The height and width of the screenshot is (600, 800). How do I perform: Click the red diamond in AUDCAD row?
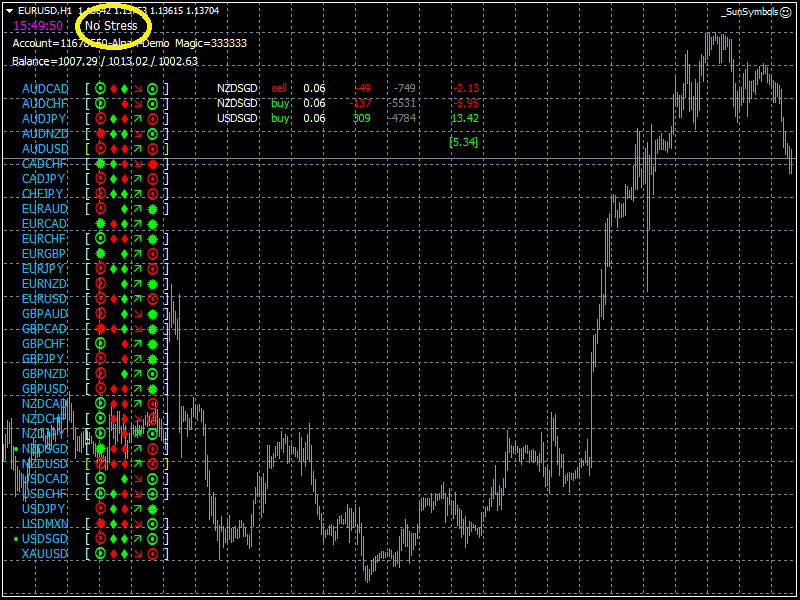(x=114, y=89)
